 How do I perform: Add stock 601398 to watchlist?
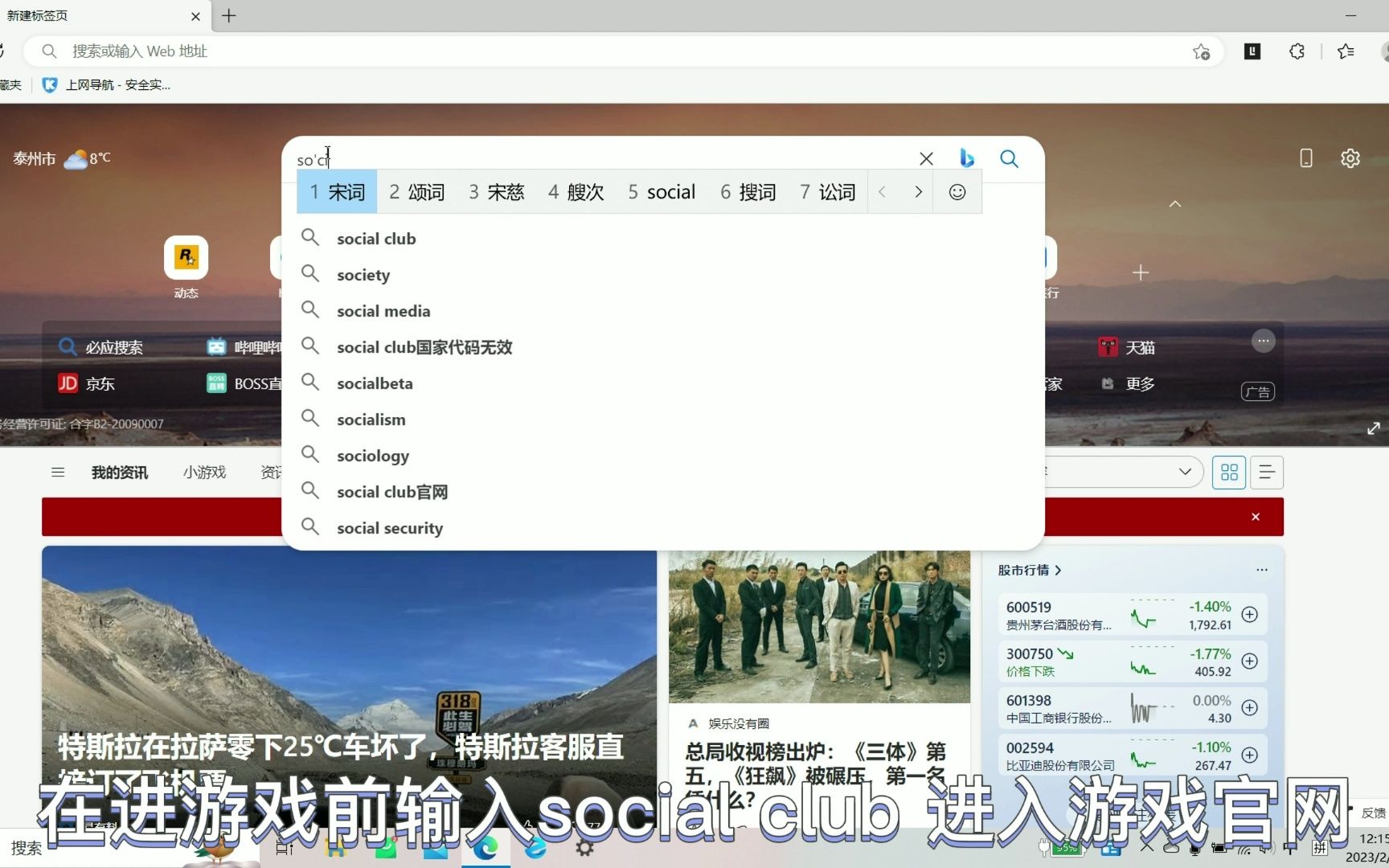[1249, 708]
